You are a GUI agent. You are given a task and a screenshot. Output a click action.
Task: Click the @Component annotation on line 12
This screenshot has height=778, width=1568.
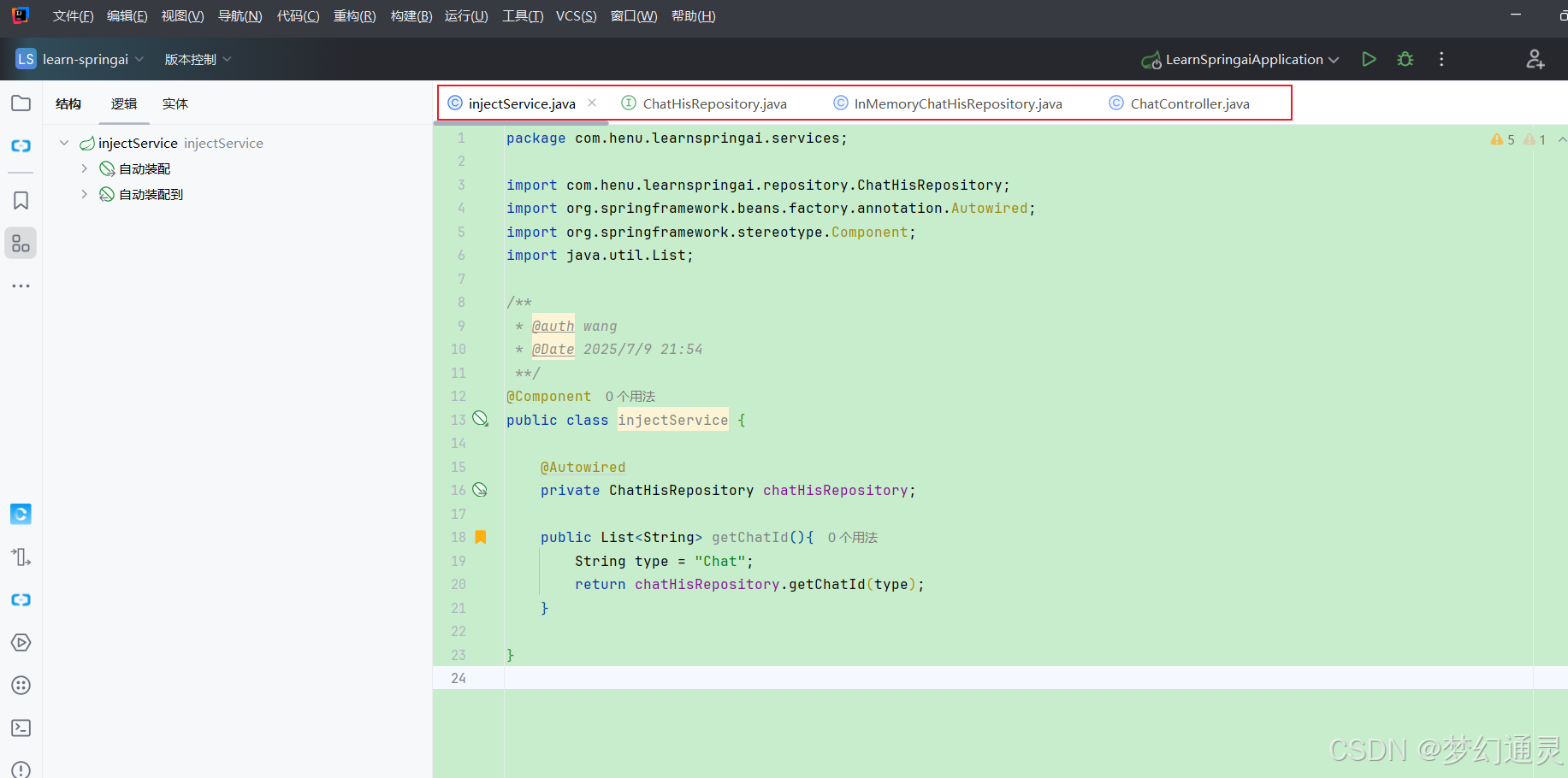[548, 396]
